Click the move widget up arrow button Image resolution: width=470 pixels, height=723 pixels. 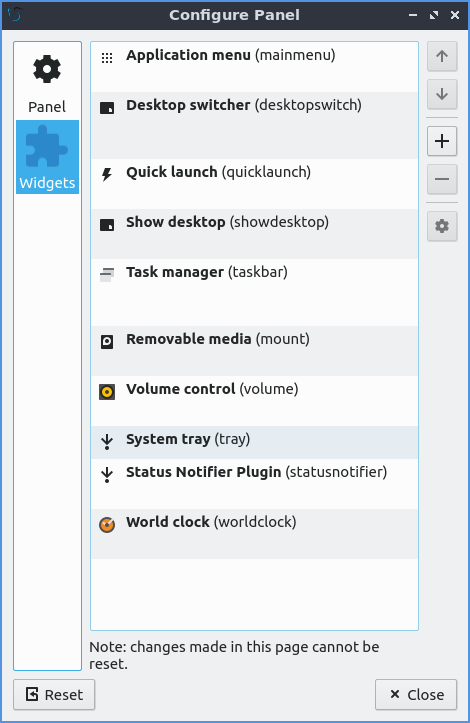coord(442,56)
